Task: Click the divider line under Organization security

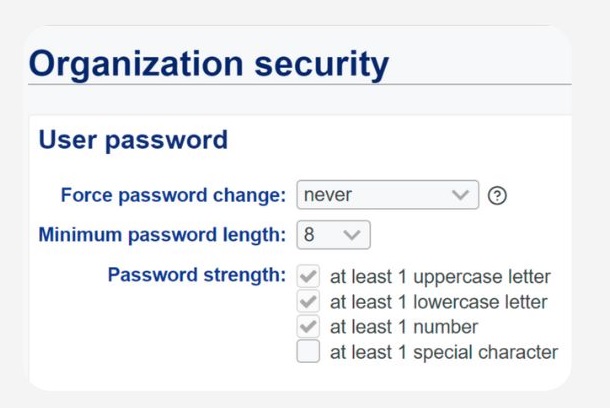Action: click(x=300, y=85)
